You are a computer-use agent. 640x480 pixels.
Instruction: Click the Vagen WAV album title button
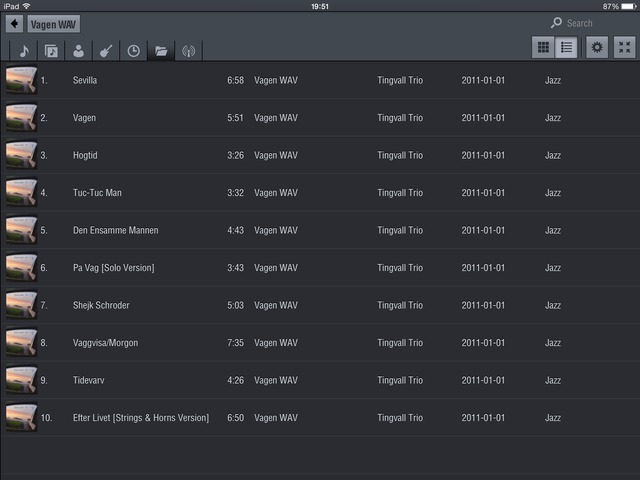(54, 23)
